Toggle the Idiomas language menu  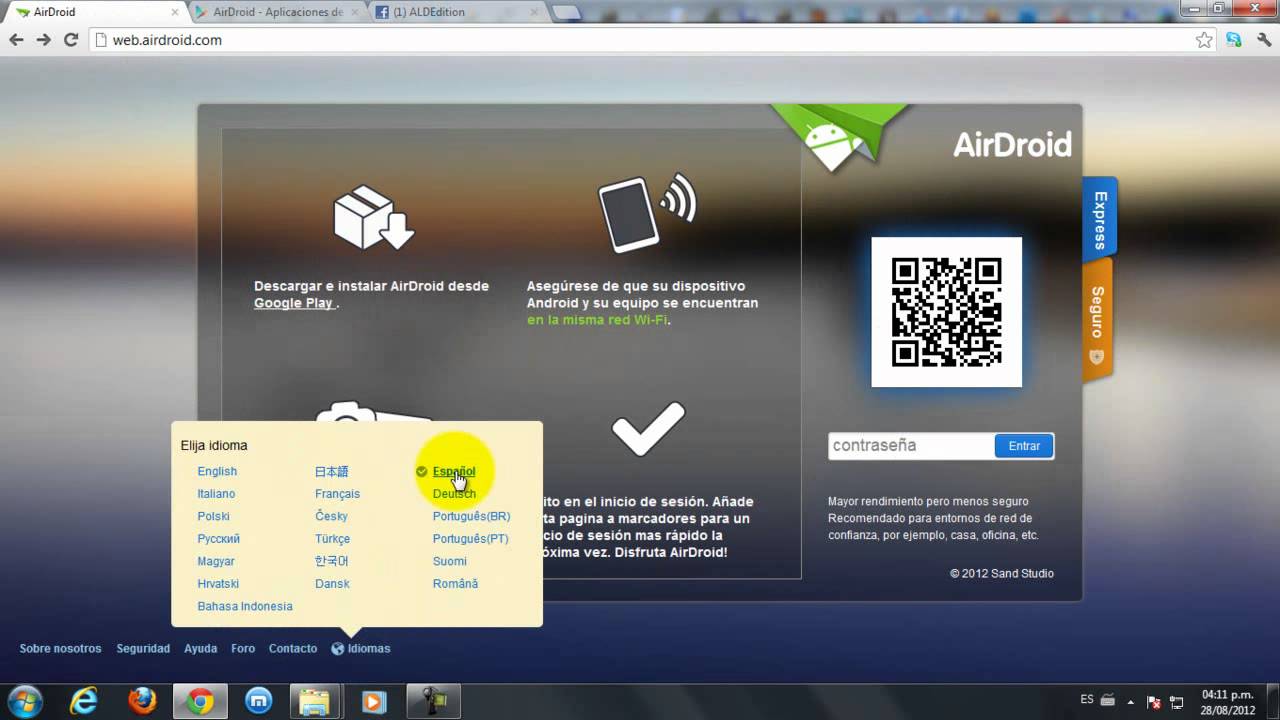(x=361, y=649)
